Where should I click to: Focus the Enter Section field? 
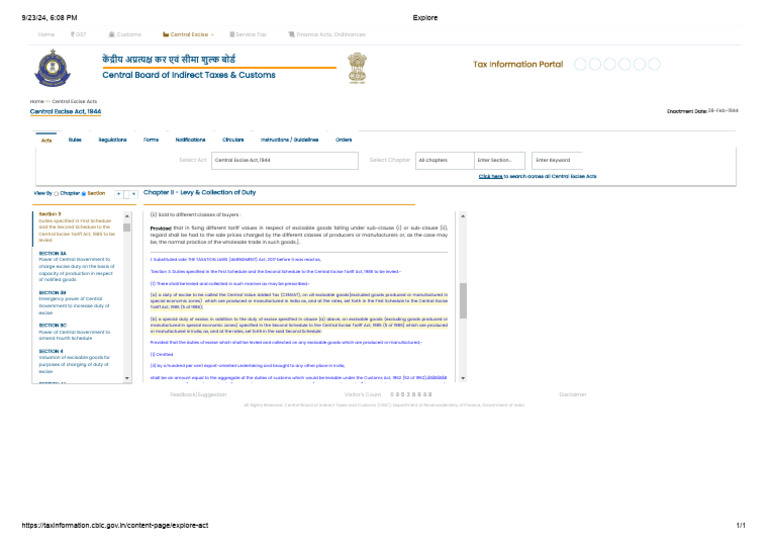(500, 161)
